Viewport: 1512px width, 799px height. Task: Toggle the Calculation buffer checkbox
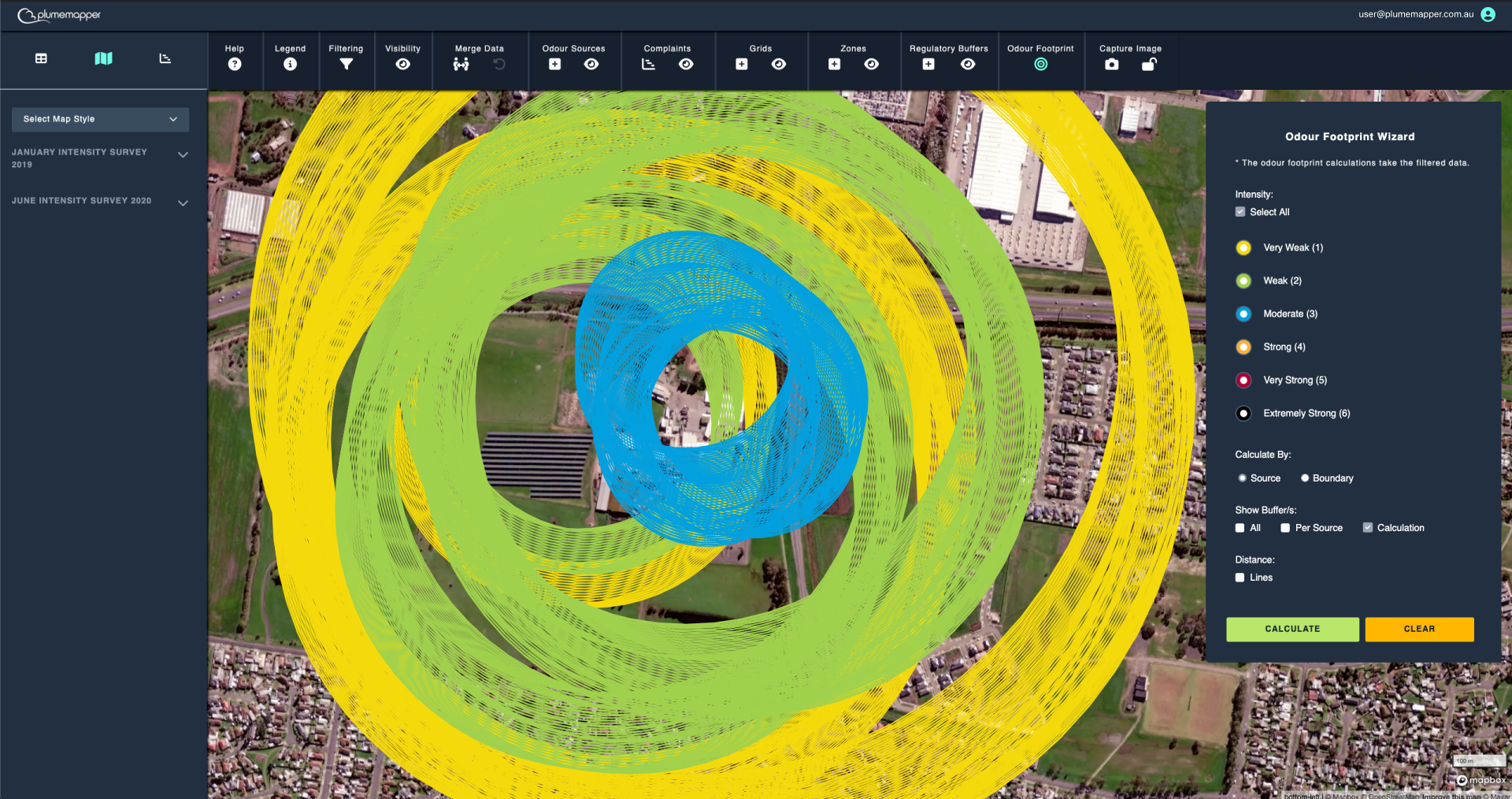(1367, 528)
